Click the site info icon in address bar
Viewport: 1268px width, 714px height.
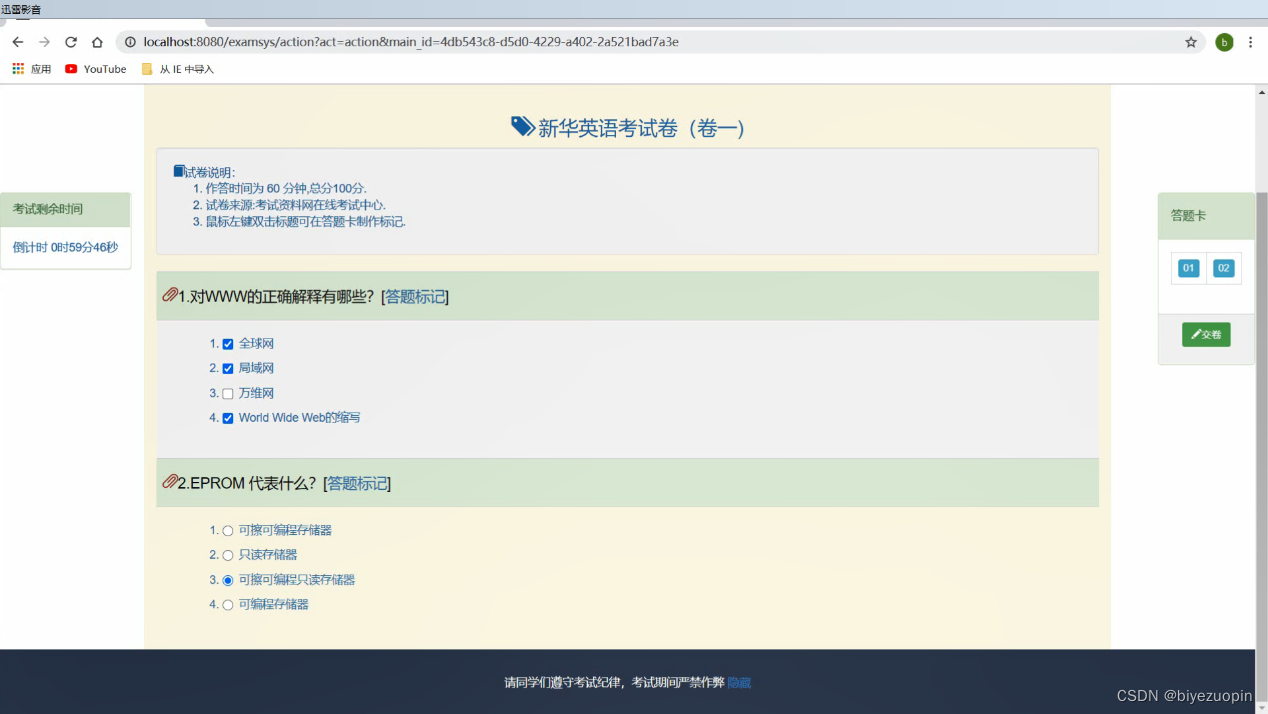[131, 42]
